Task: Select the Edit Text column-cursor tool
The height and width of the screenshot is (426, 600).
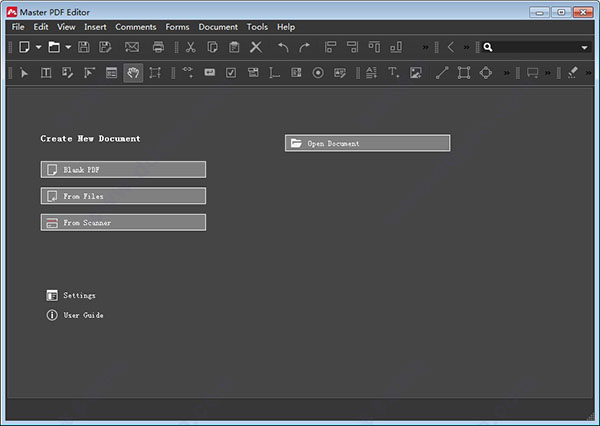Action: point(46,73)
